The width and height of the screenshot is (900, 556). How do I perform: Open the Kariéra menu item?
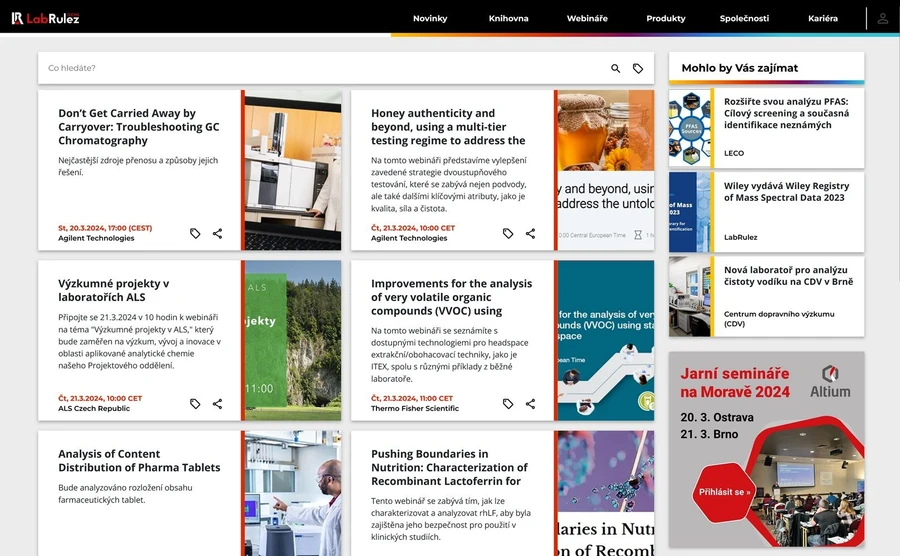pyautogui.click(x=823, y=18)
